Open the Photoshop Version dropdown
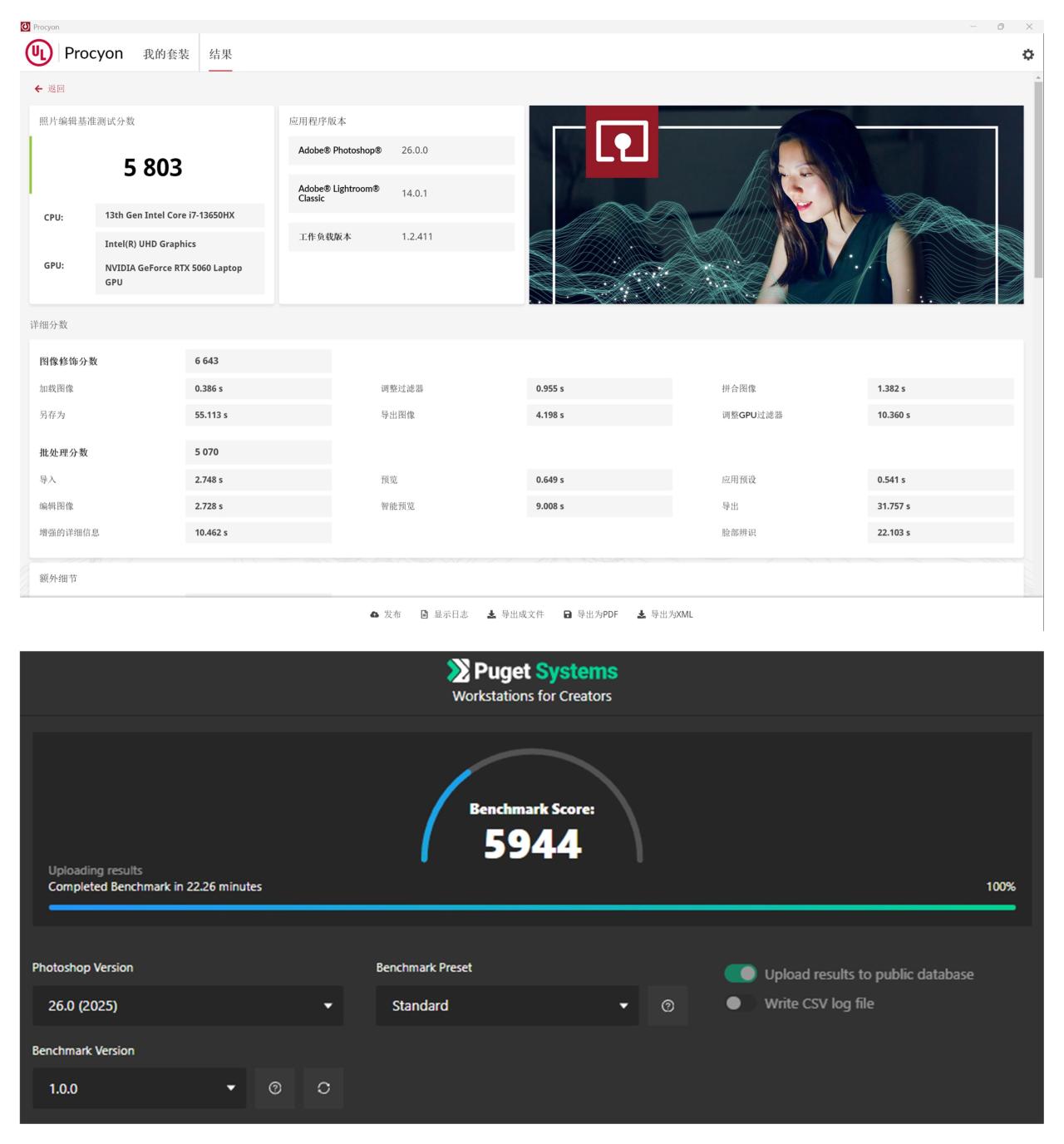The height and width of the screenshot is (1144, 1064). (188, 1006)
